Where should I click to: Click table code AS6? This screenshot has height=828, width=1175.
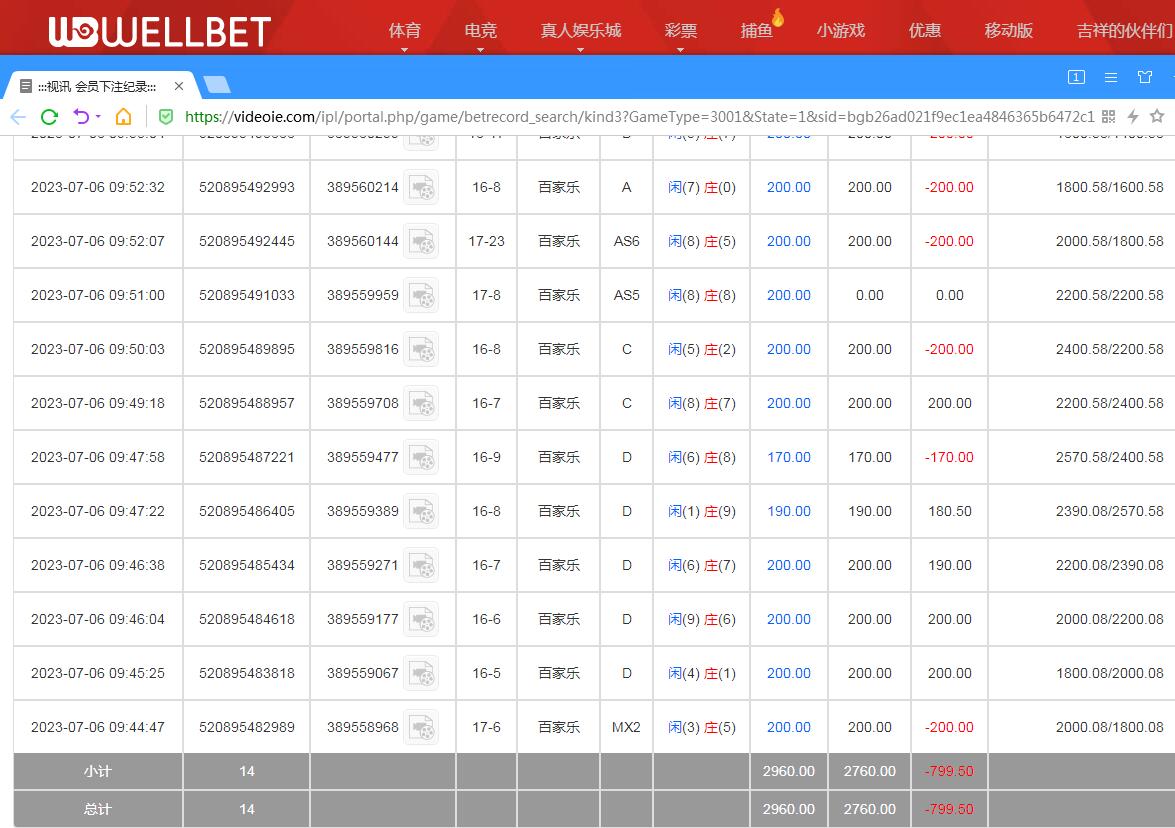point(626,241)
